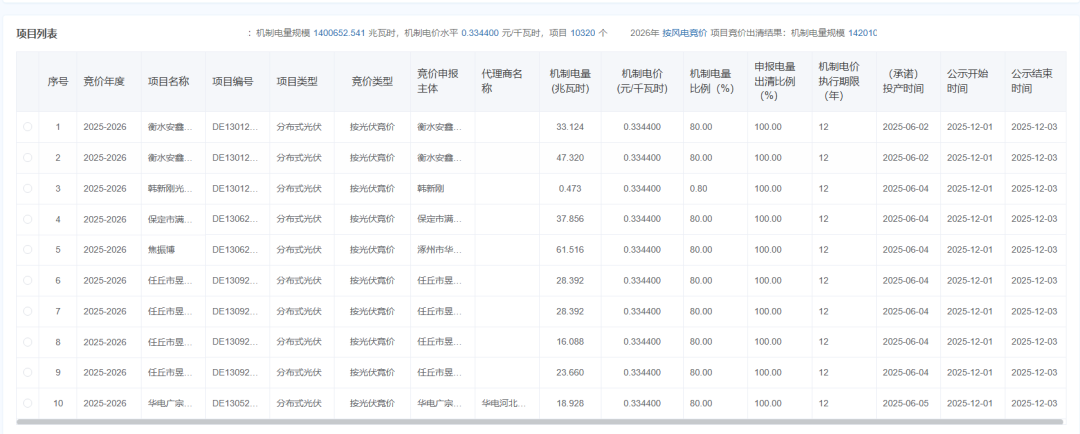
Task: Tick the radio button for row 10
Action: point(27,403)
